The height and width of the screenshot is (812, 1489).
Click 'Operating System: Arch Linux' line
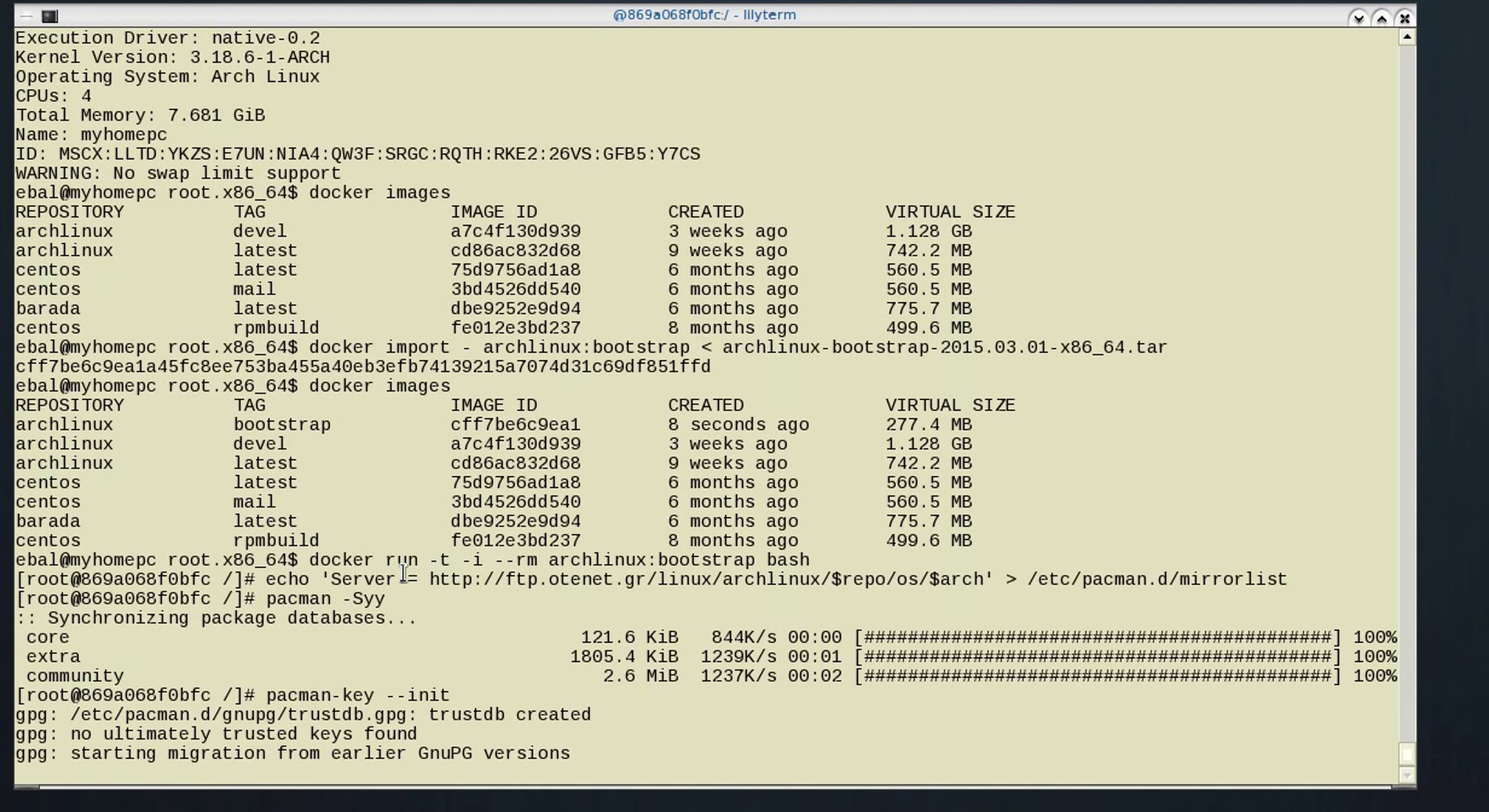[x=168, y=77]
